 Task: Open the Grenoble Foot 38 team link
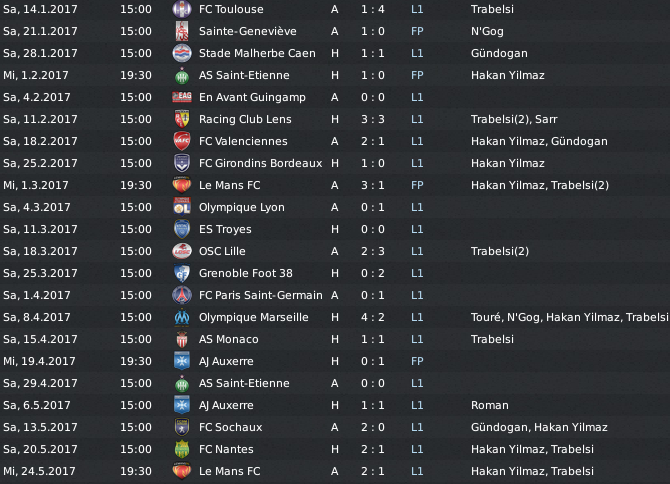tap(246, 273)
